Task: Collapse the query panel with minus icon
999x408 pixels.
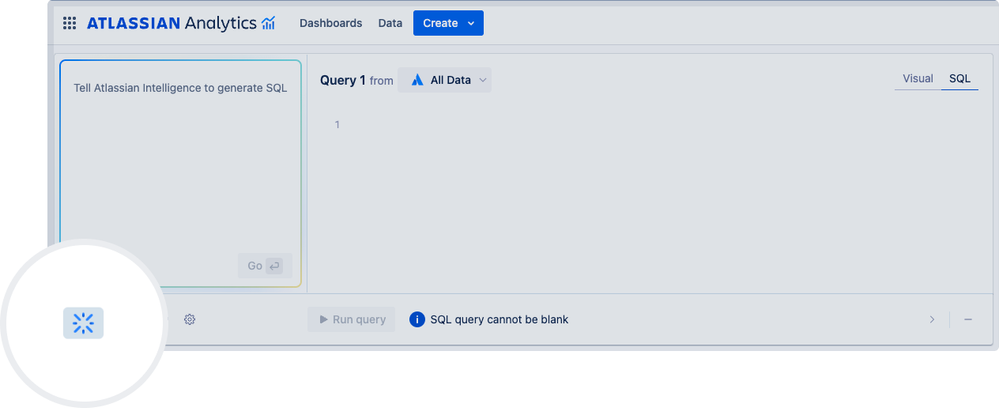Action: (968, 319)
